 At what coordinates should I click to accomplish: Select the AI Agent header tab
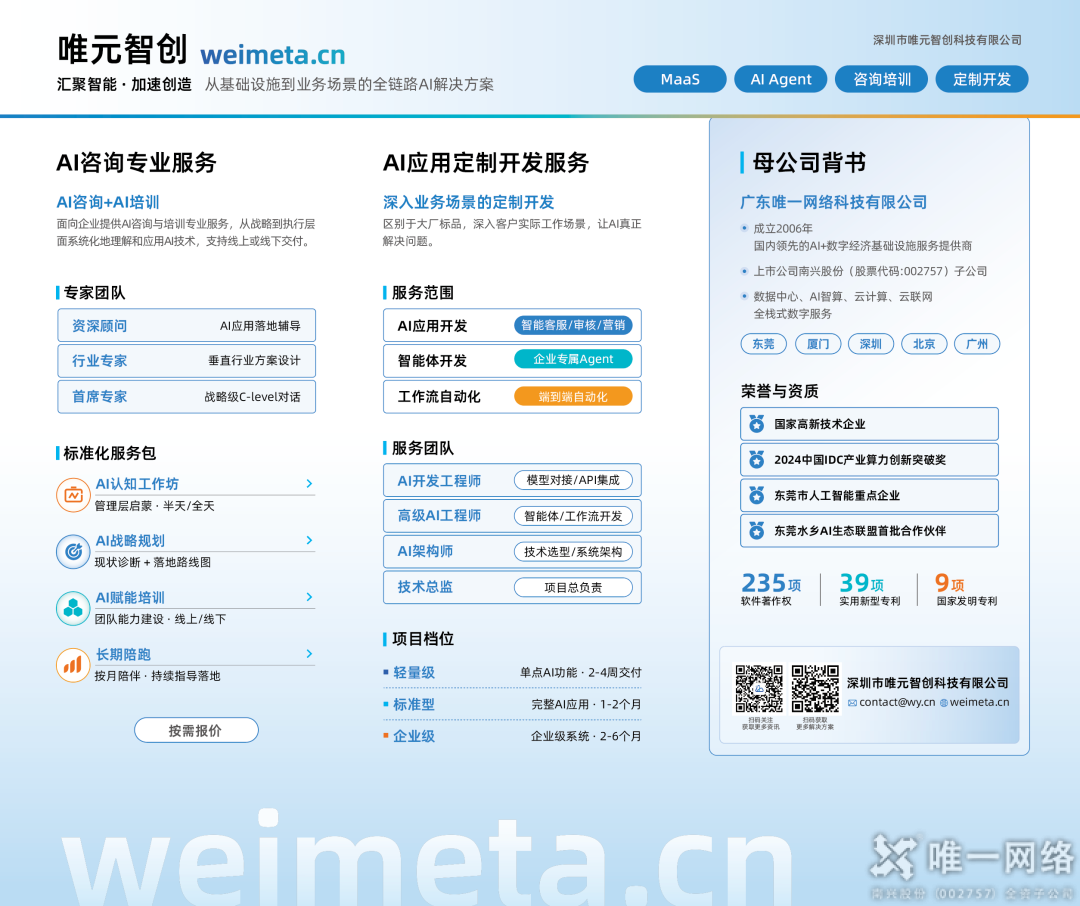click(x=781, y=79)
